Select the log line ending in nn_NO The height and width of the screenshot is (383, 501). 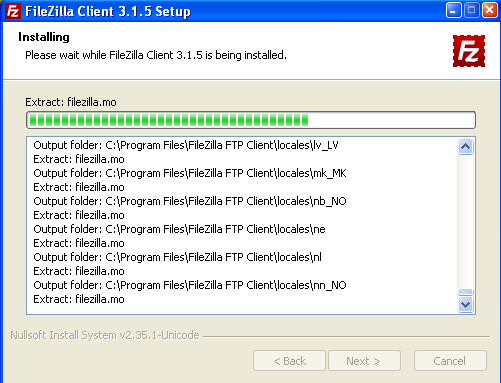pyautogui.click(x=190, y=285)
